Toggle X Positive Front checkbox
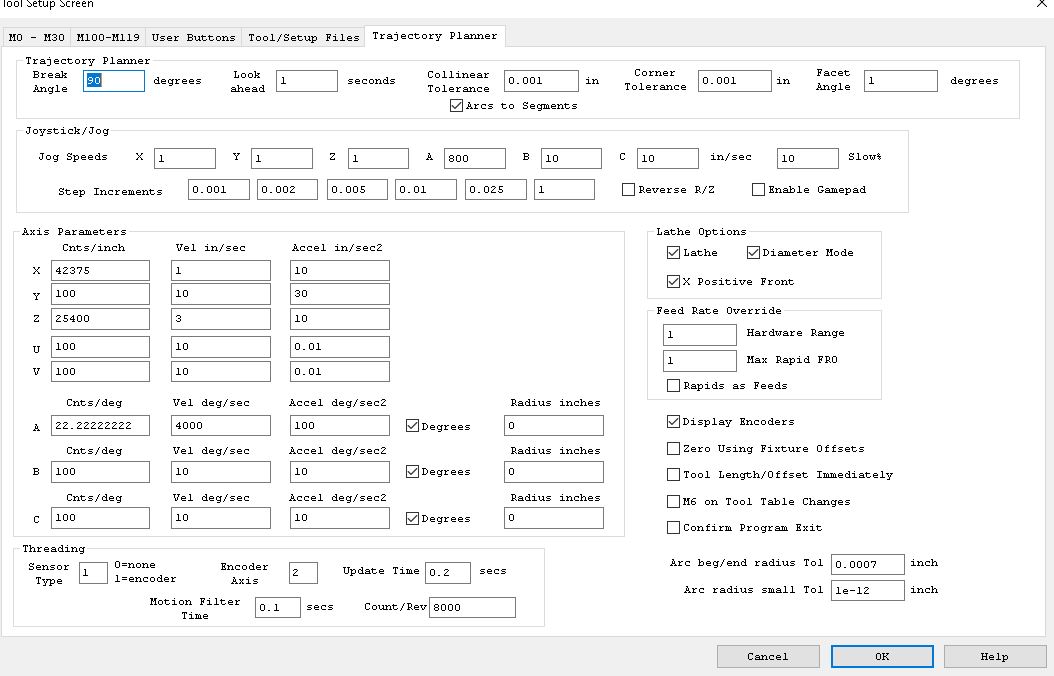Screen dimensions: 1054x676 click(x=673, y=282)
